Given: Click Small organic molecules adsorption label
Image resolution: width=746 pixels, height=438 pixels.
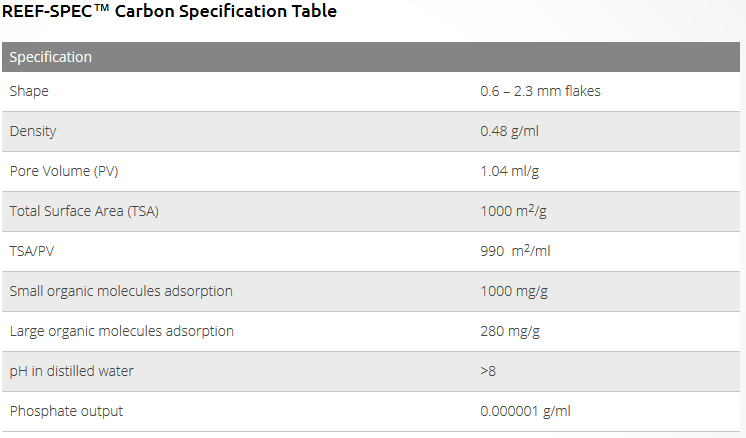Looking at the screenshot, I should (121, 291).
